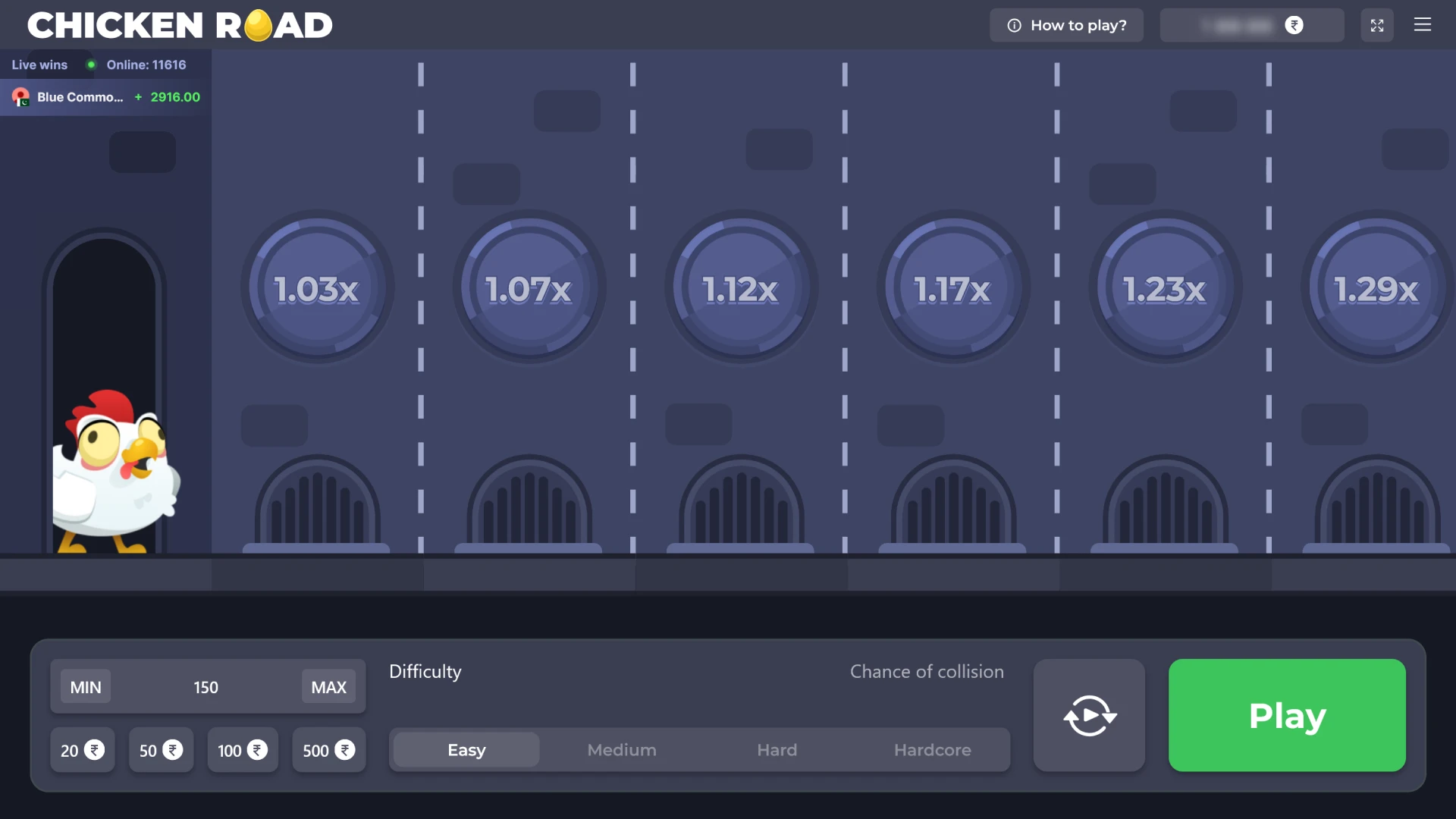
Task: Open the hamburger menu
Action: click(x=1423, y=25)
